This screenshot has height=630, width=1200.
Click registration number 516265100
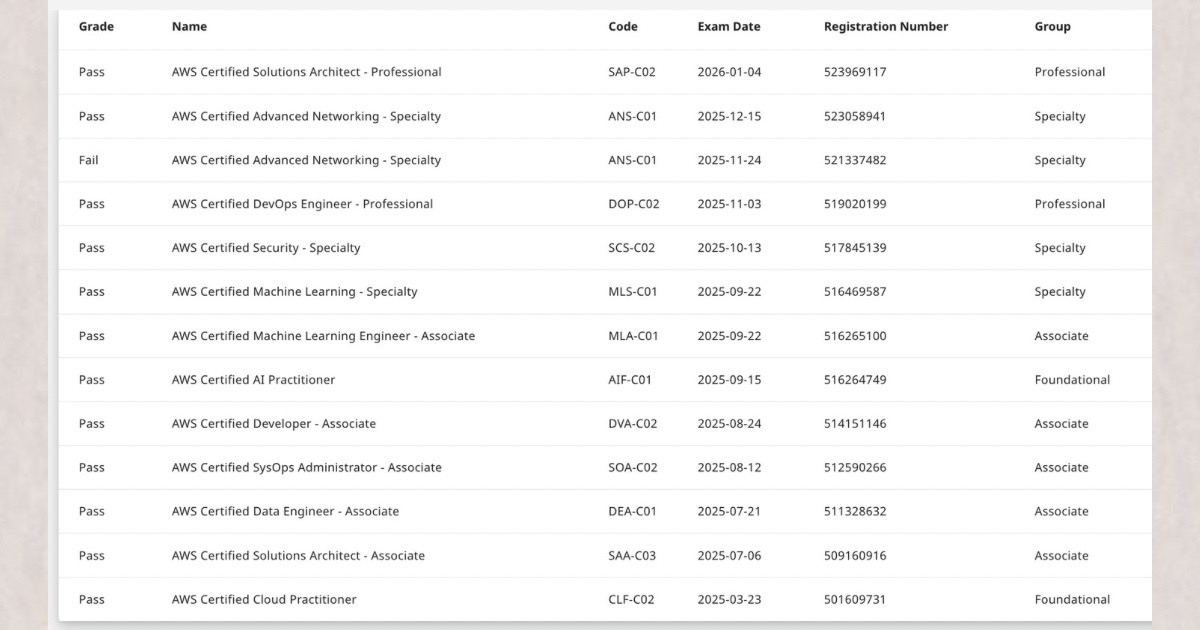click(854, 336)
